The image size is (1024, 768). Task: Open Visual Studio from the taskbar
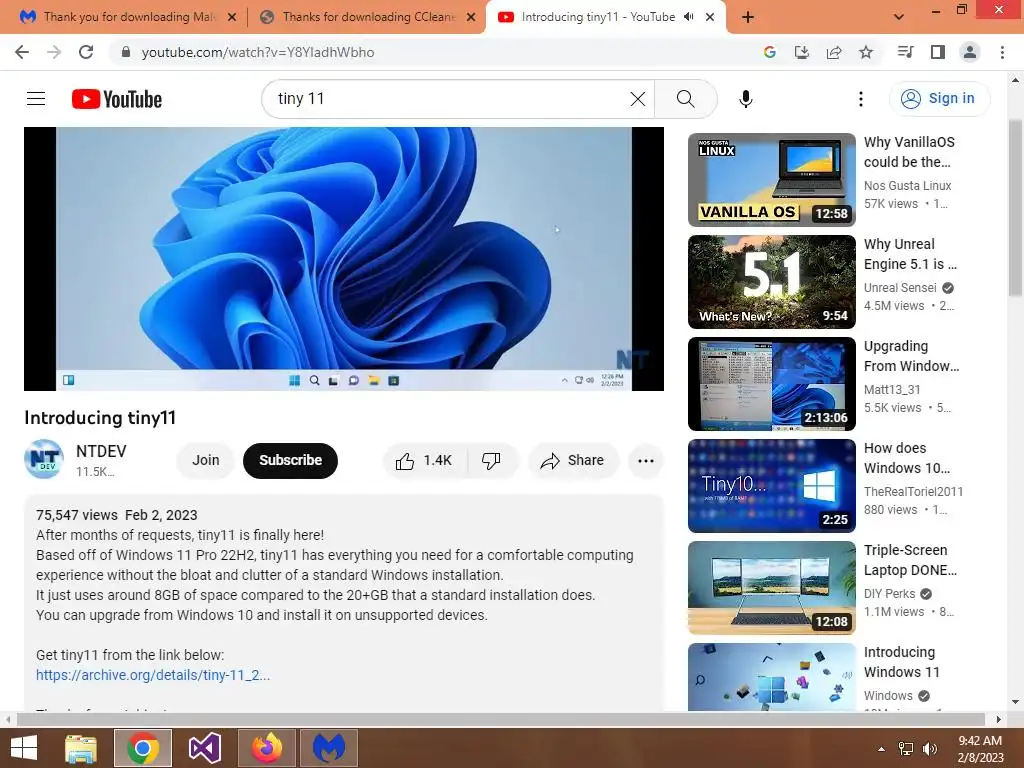pos(205,748)
